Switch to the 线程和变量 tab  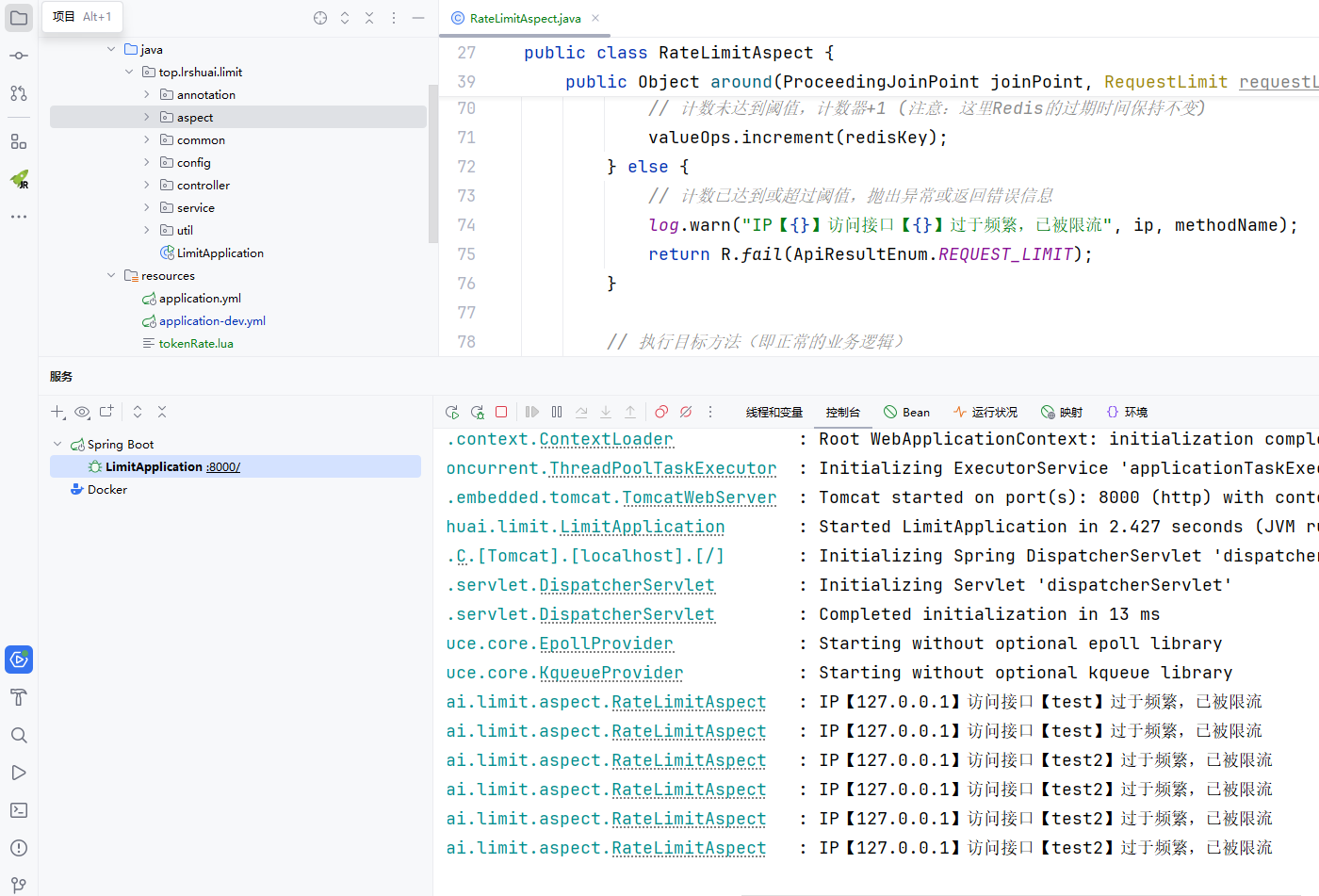[x=773, y=412]
